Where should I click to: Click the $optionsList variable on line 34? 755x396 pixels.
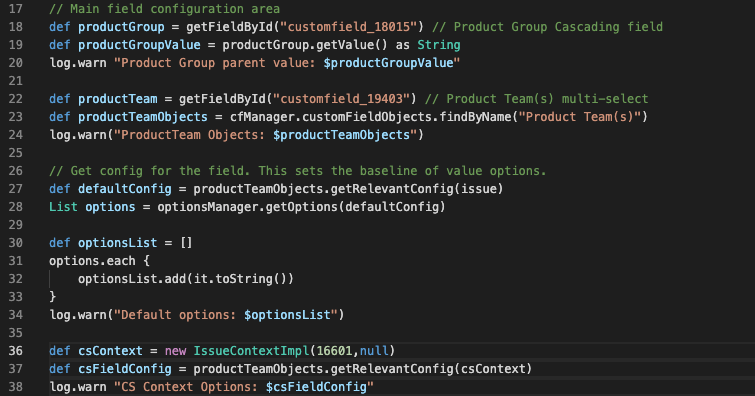pyautogui.click(x=287, y=315)
